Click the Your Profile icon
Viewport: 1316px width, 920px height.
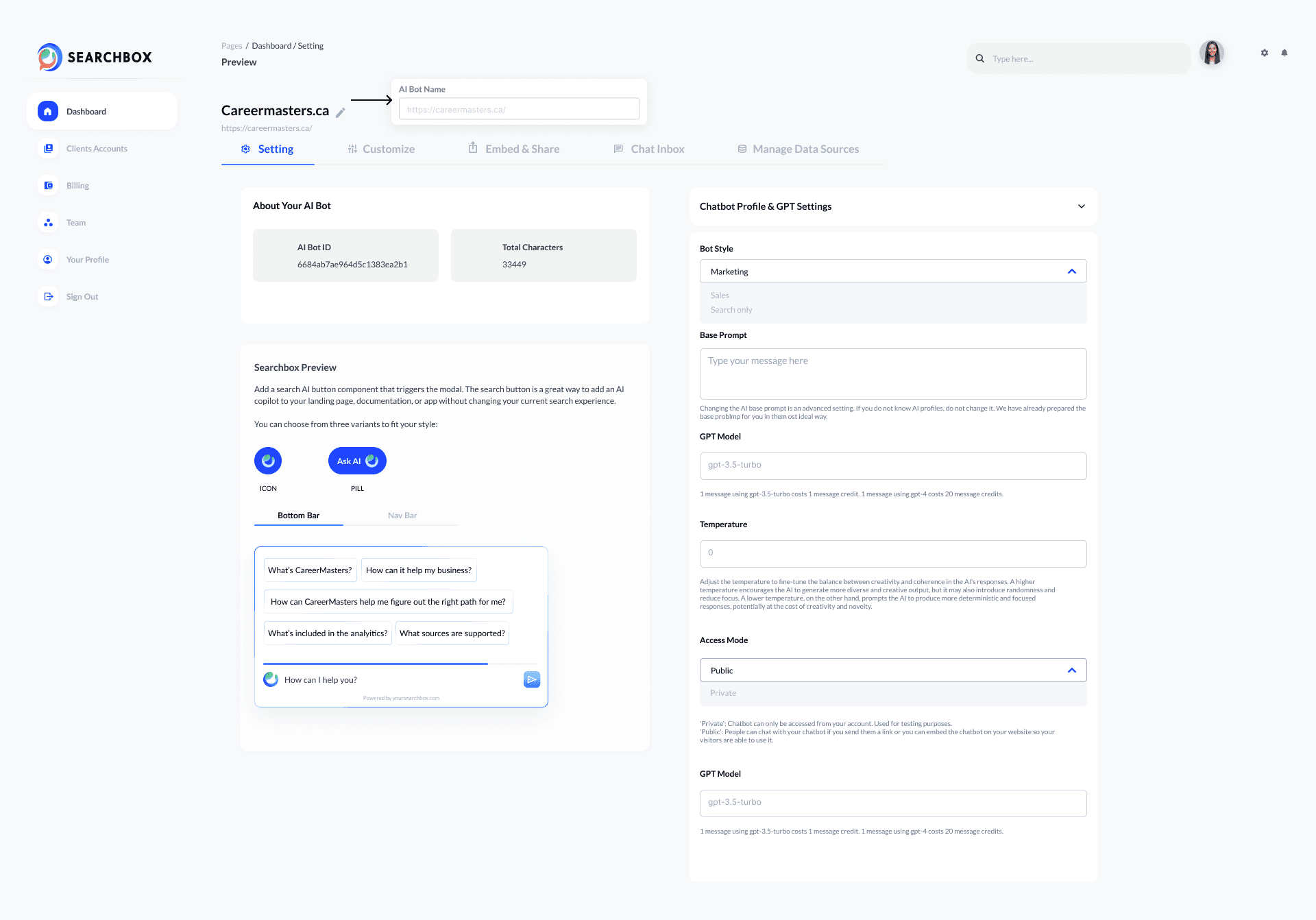[48, 259]
